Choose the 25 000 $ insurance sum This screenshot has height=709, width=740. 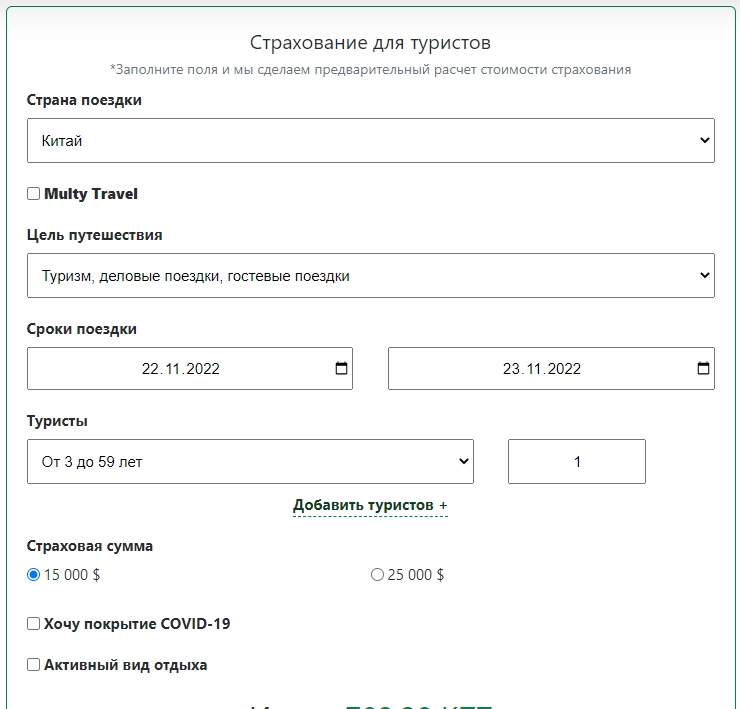(377, 575)
